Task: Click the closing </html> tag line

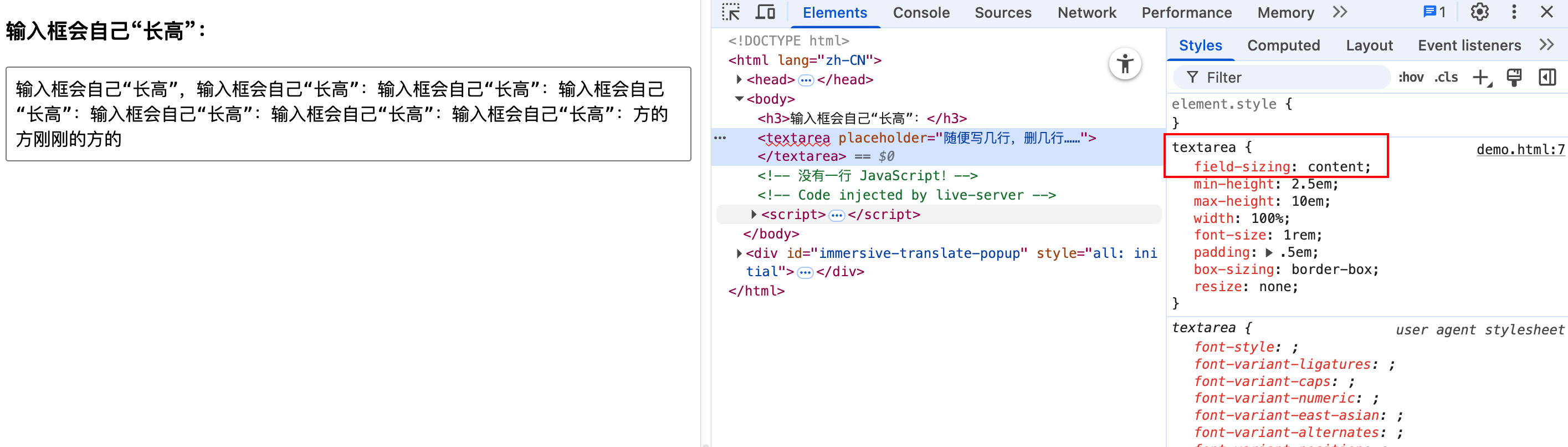Action: click(756, 291)
